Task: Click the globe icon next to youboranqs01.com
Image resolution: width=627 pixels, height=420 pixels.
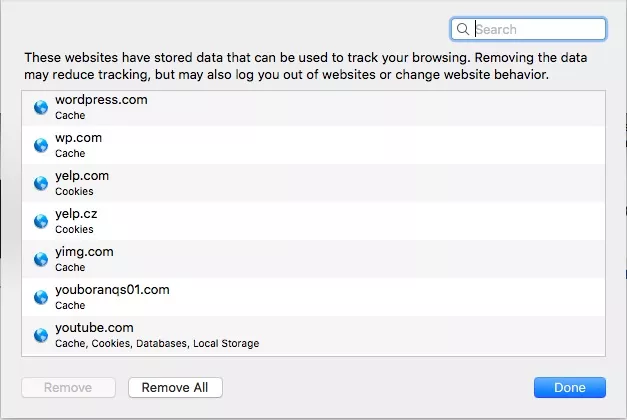Action: coord(41,298)
